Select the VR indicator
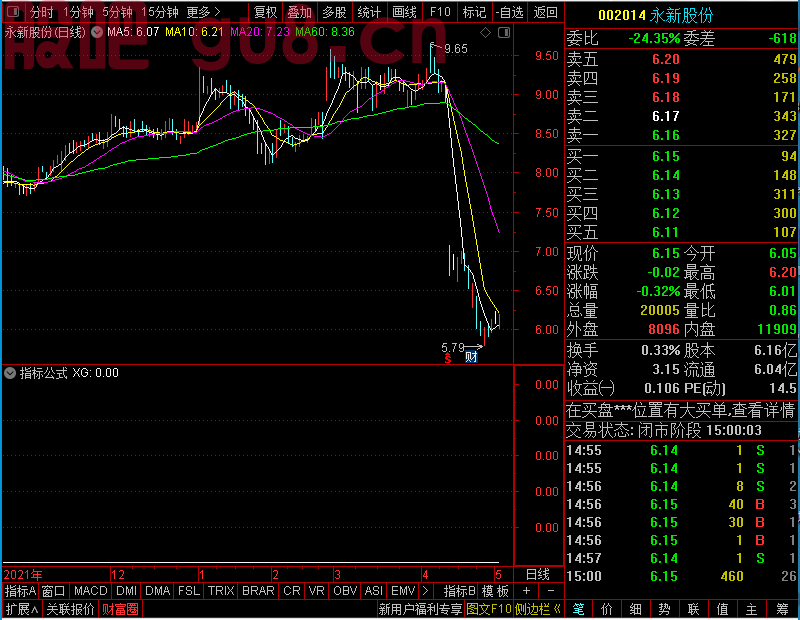Image resolution: width=800 pixels, height=620 pixels. click(x=316, y=591)
